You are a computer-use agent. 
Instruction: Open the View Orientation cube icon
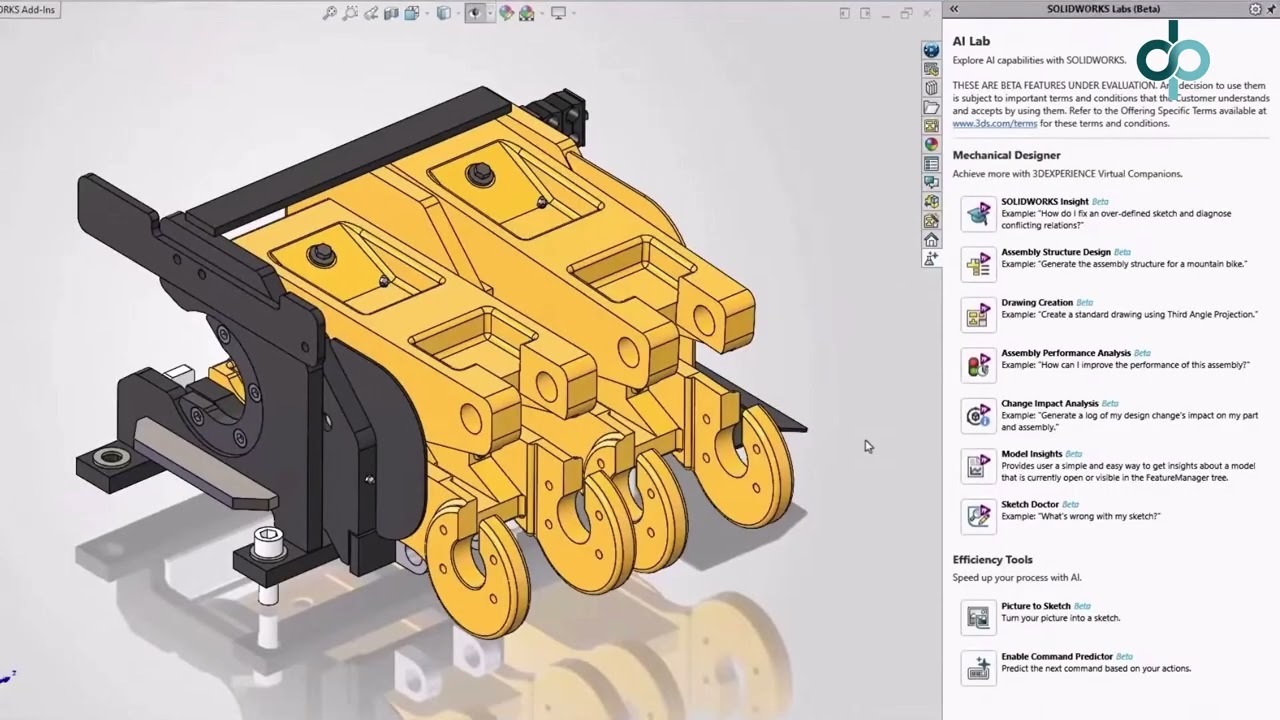[411, 12]
